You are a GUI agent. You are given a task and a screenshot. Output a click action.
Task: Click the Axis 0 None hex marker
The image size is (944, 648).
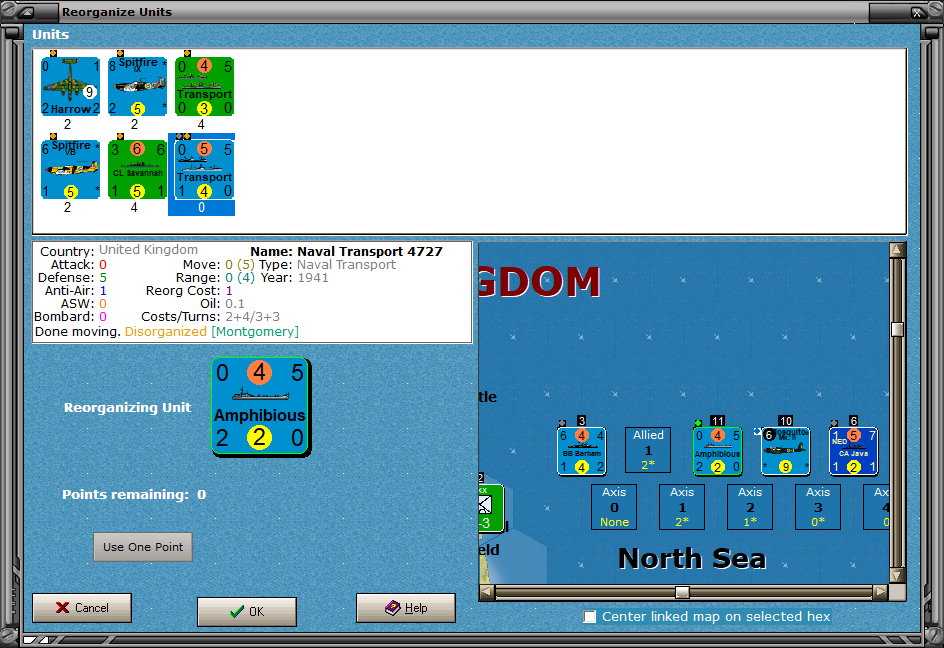click(x=613, y=507)
